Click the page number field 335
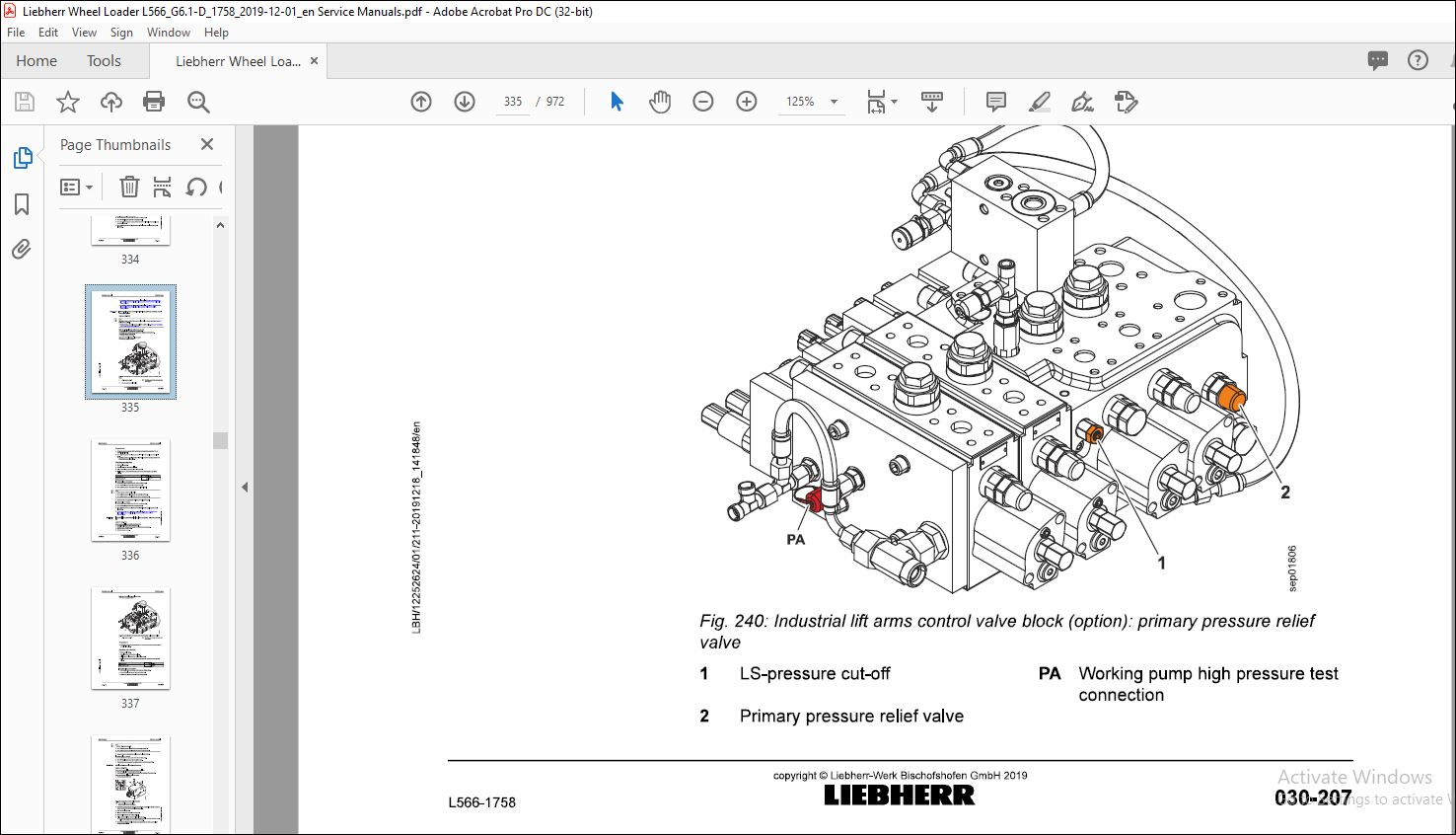The image size is (1456, 835). 513,102
